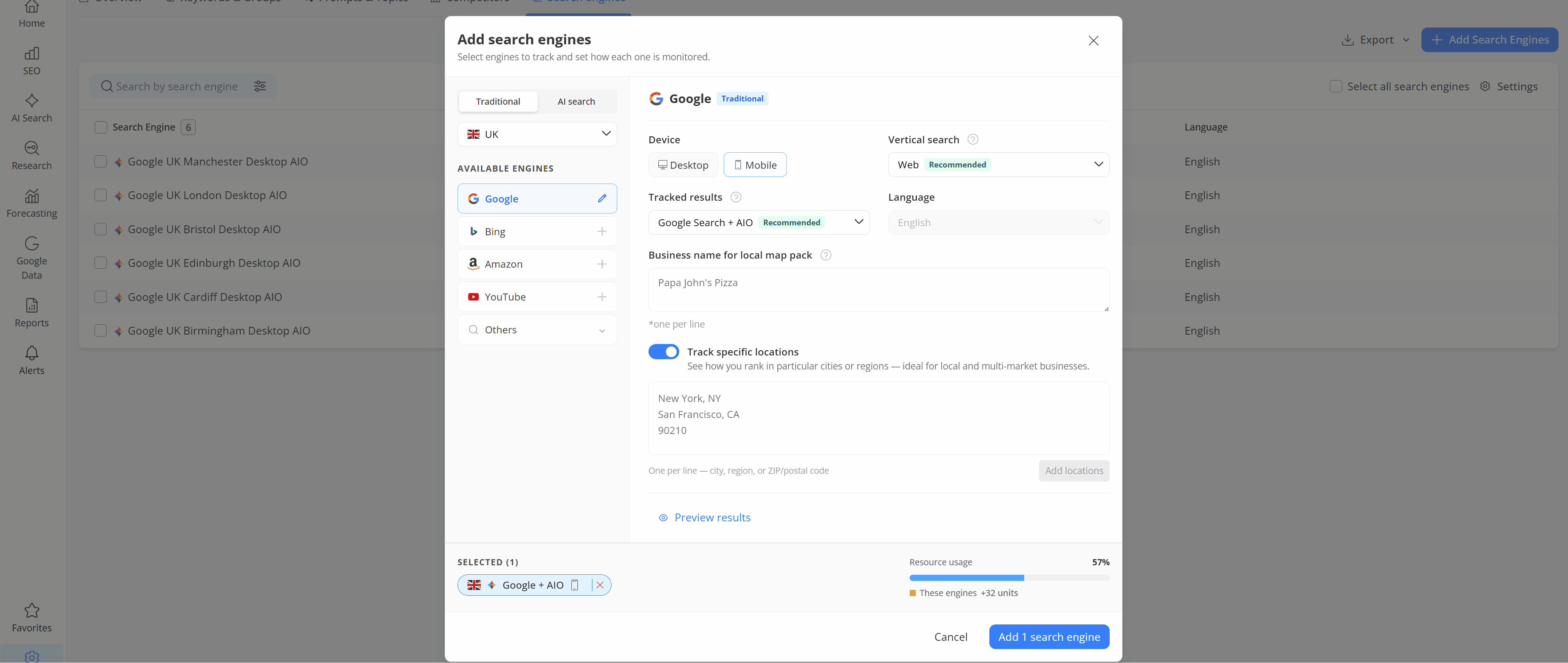Remove Google + AIO selected chip

[x=600, y=585]
